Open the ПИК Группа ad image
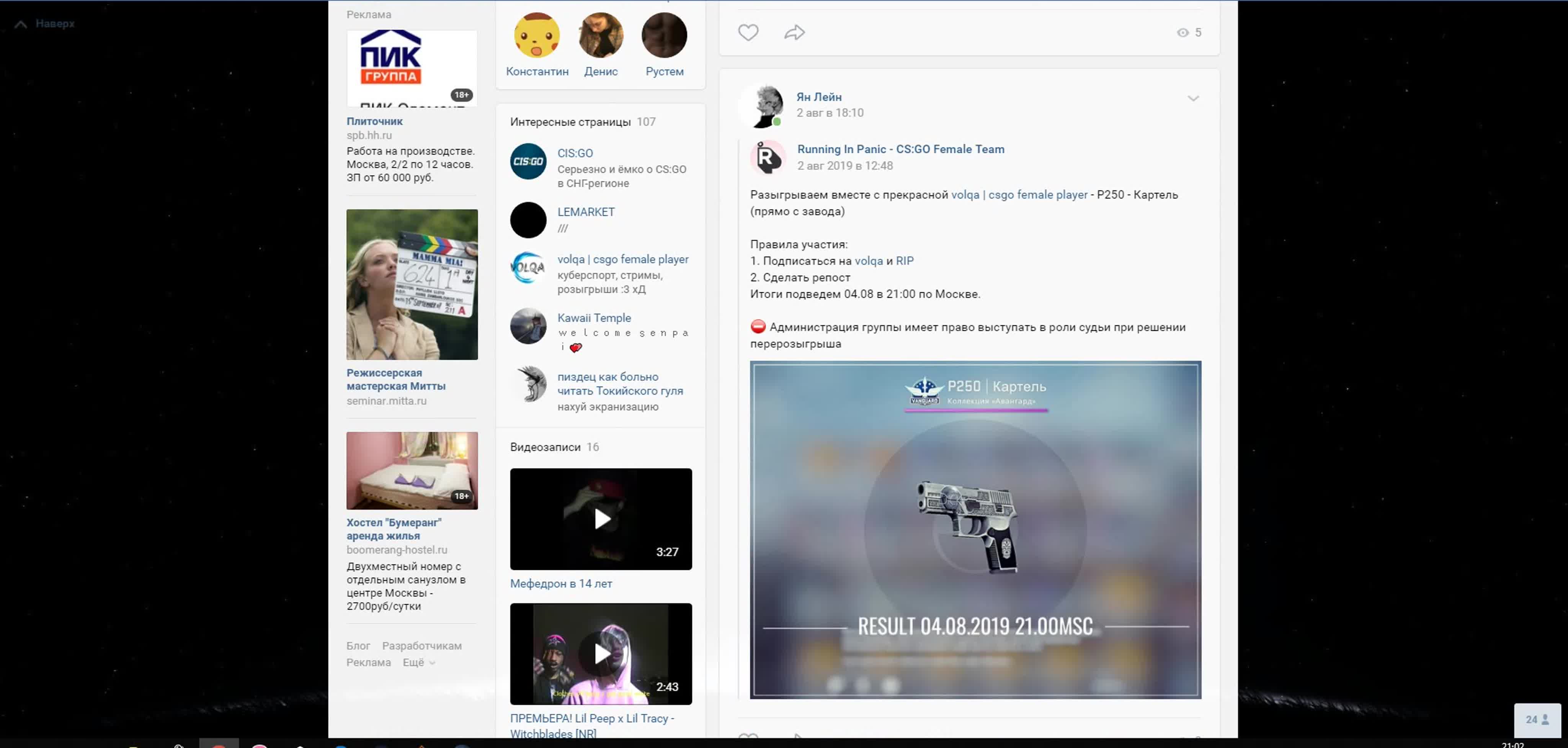Screen dimensions: 1568x748 [x=412, y=68]
